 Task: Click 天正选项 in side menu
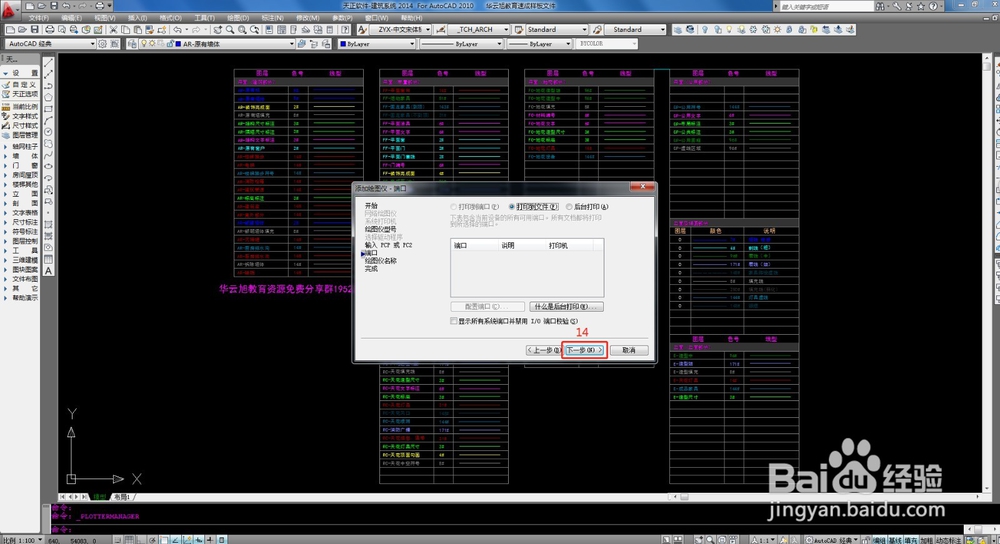click(20, 94)
